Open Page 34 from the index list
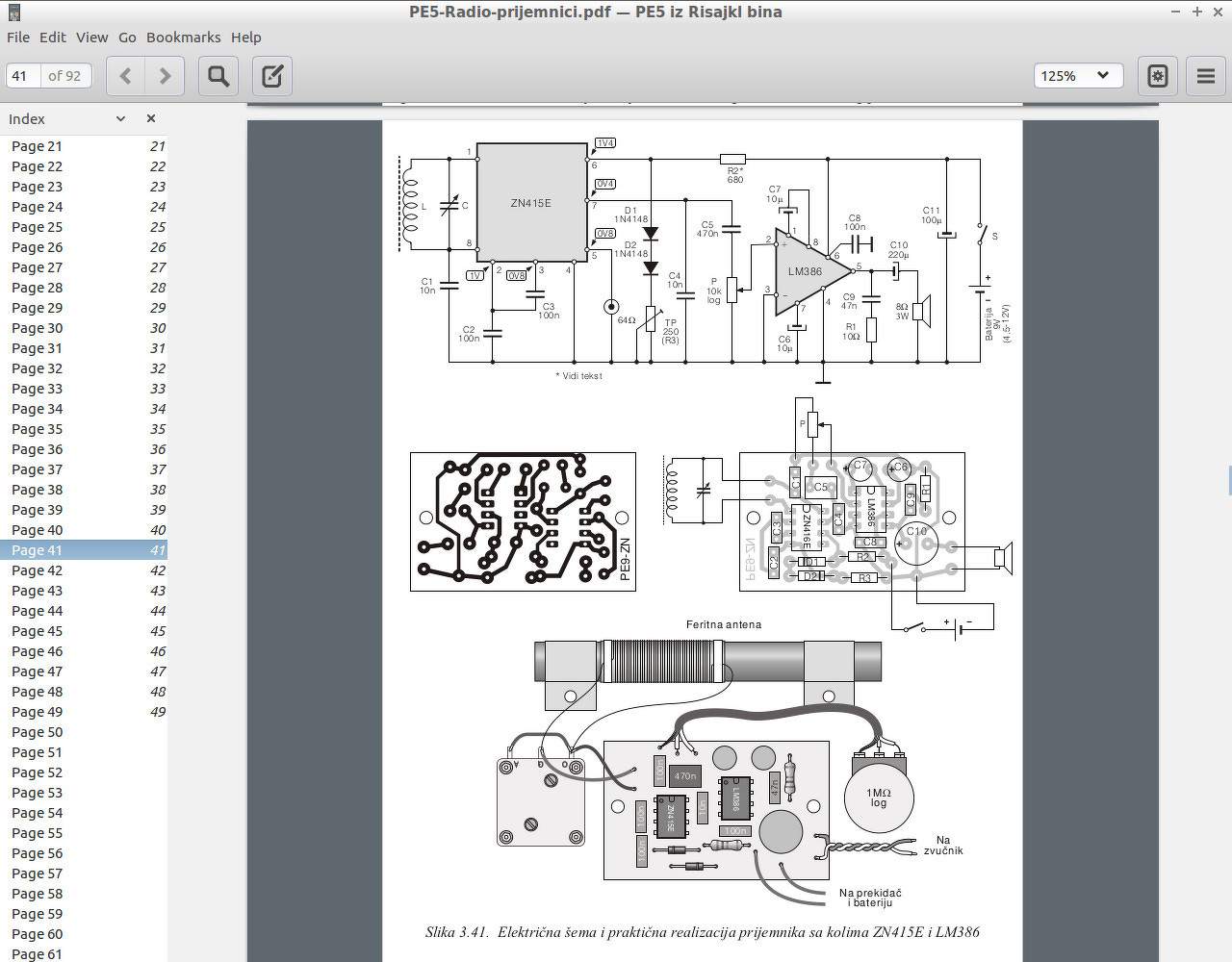The width and height of the screenshot is (1232, 962). [84, 409]
